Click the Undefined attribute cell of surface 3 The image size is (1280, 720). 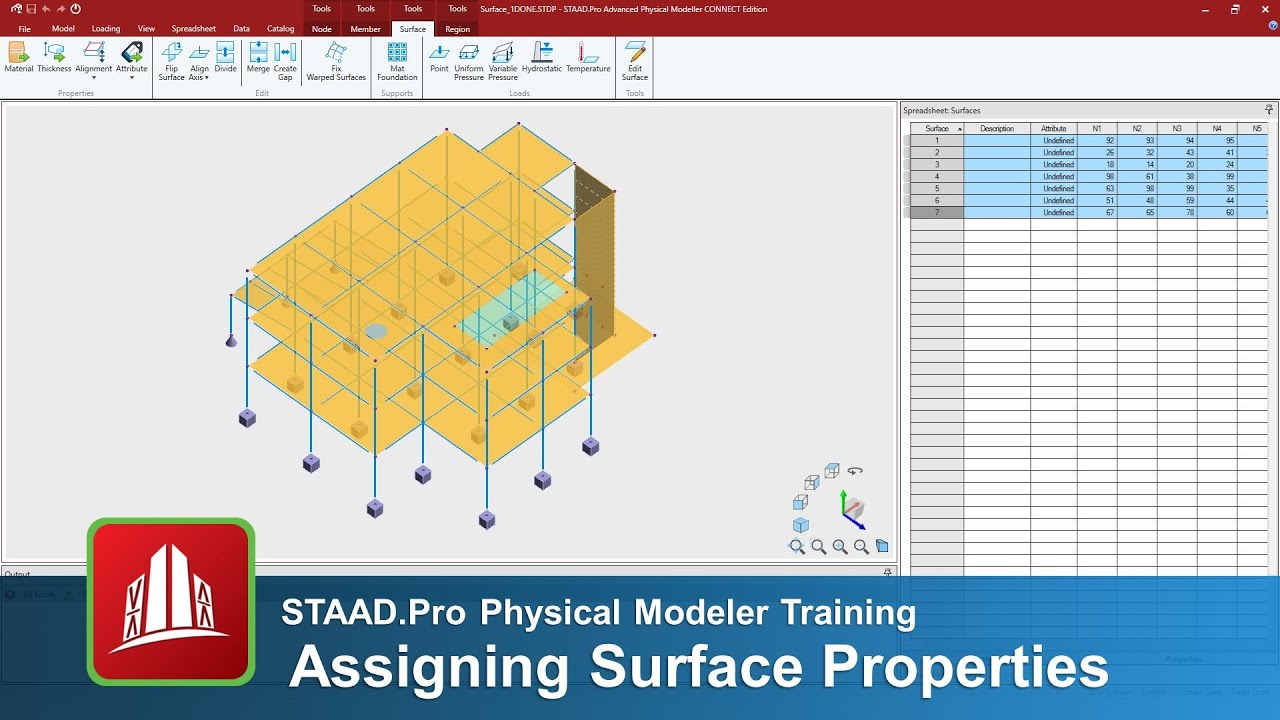click(x=1054, y=165)
